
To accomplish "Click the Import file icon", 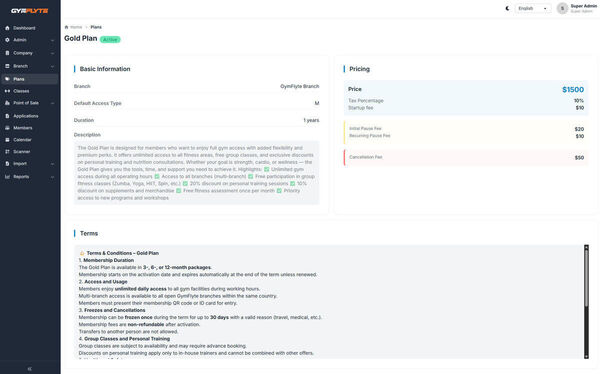I will click(7, 163).
